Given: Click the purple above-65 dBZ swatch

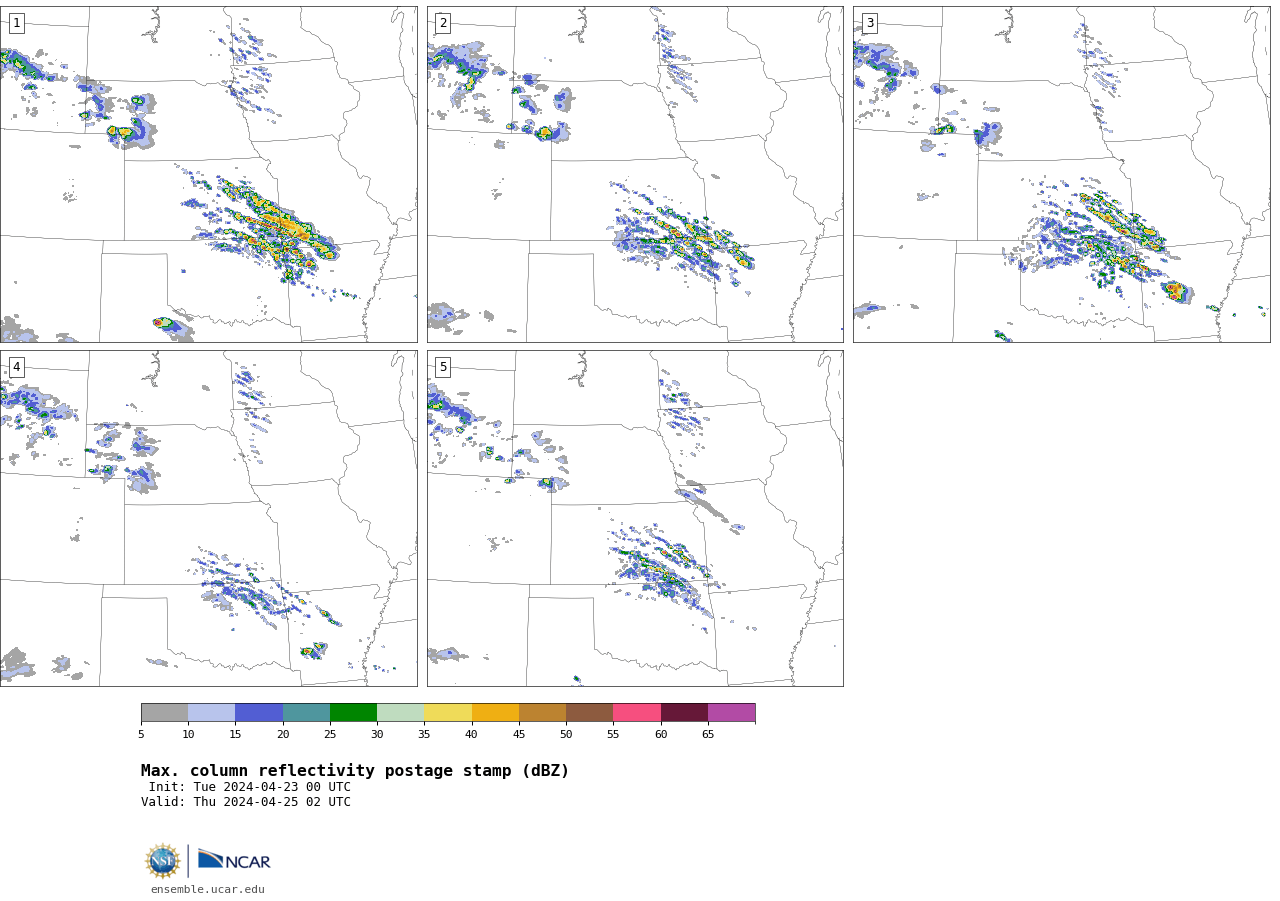Looking at the screenshot, I should tap(731, 713).
